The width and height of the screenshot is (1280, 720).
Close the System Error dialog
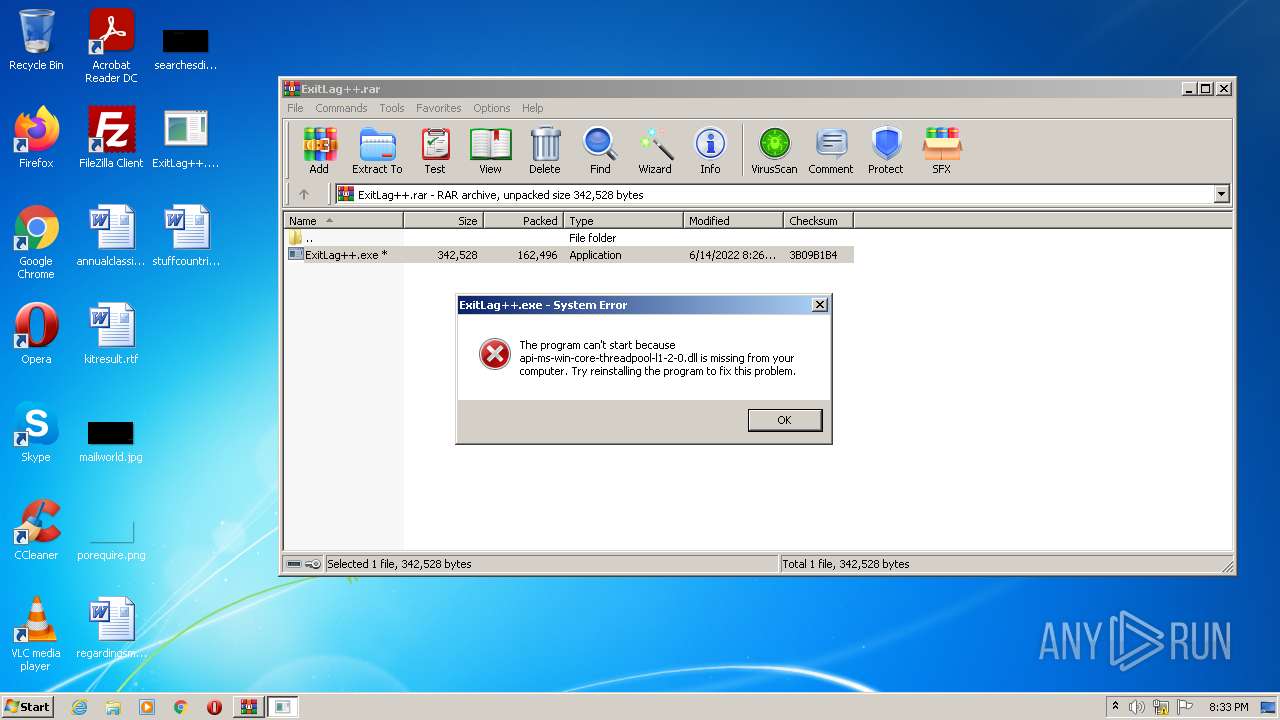(820, 305)
